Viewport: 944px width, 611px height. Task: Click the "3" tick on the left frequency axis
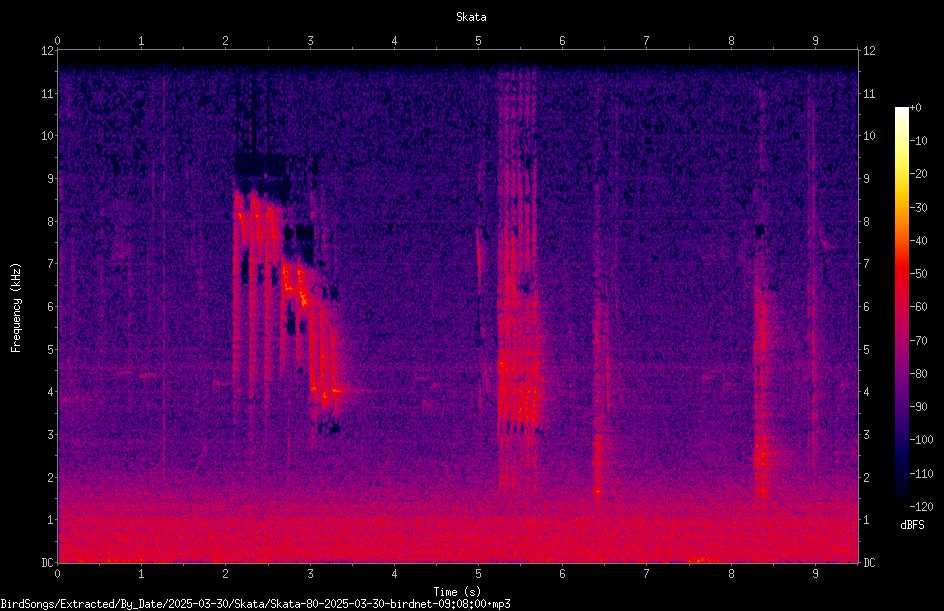(50, 435)
